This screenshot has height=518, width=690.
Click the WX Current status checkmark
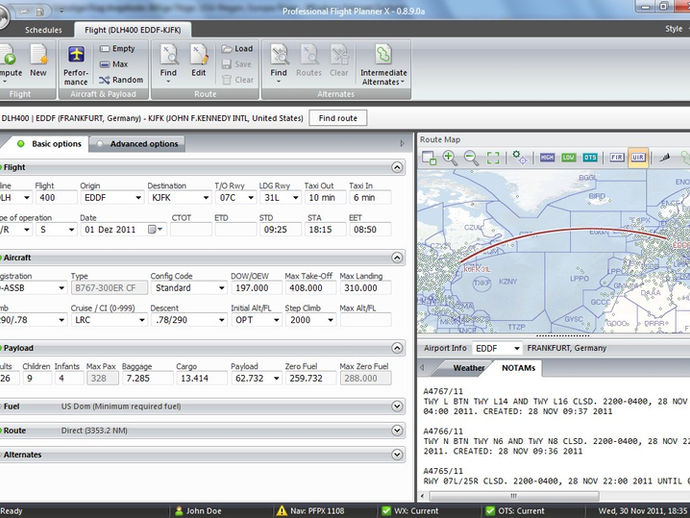tap(386, 511)
